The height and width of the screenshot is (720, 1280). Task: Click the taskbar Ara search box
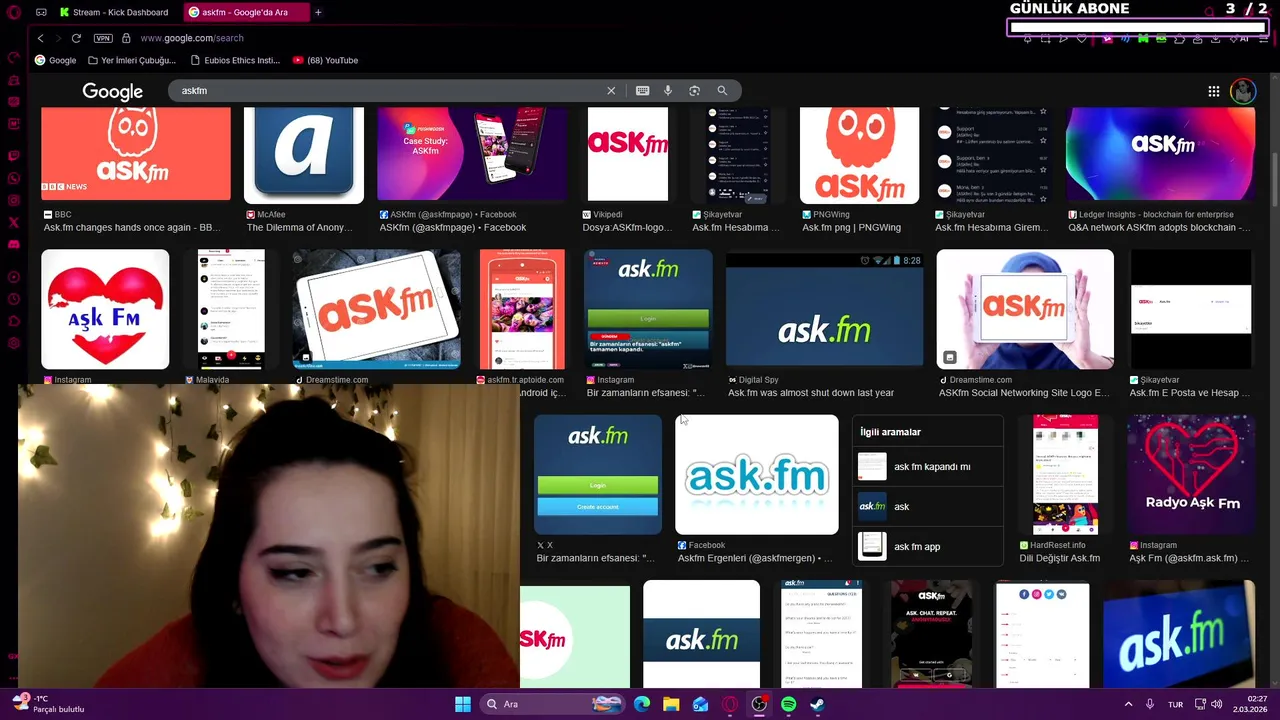552,704
